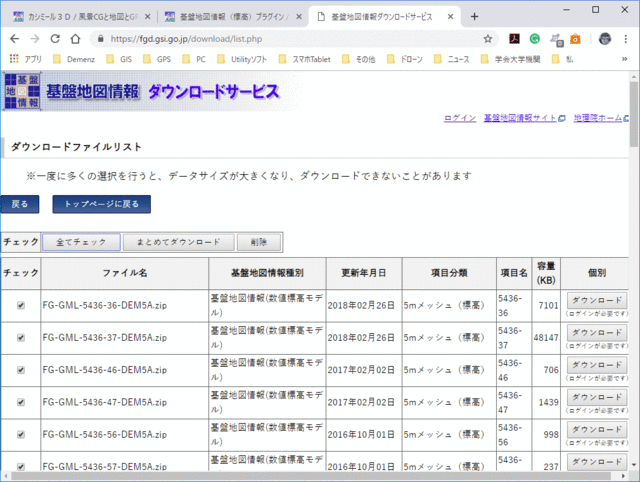This screenshot has height=482, width=640.
Task: Download FG-GML-5436-37-DEM5A.zip individually
Action: [597, 333]
